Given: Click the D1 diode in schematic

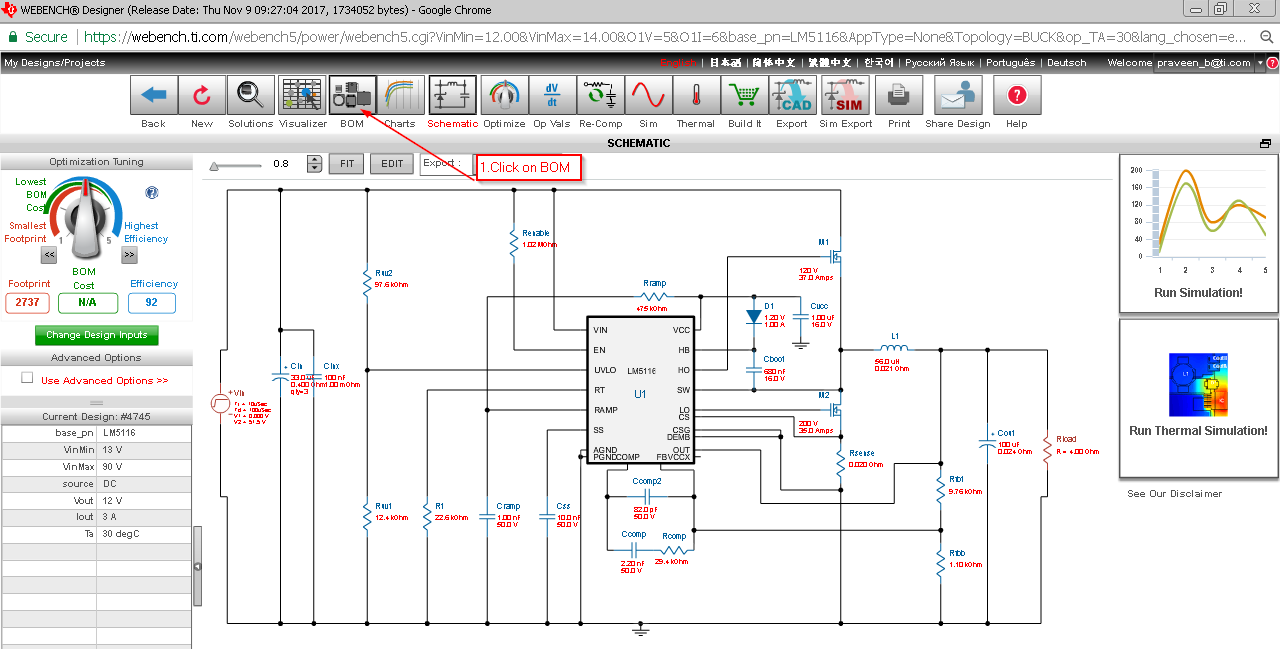Looking at the screenshot, I should [754, 317].
